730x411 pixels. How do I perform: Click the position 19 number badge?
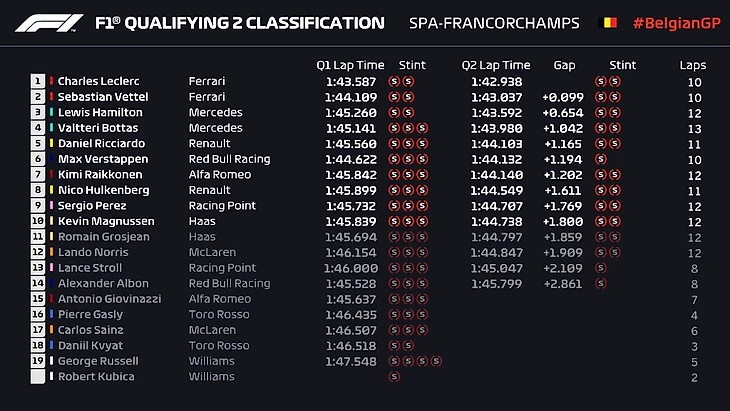click(x=39, y=361)
